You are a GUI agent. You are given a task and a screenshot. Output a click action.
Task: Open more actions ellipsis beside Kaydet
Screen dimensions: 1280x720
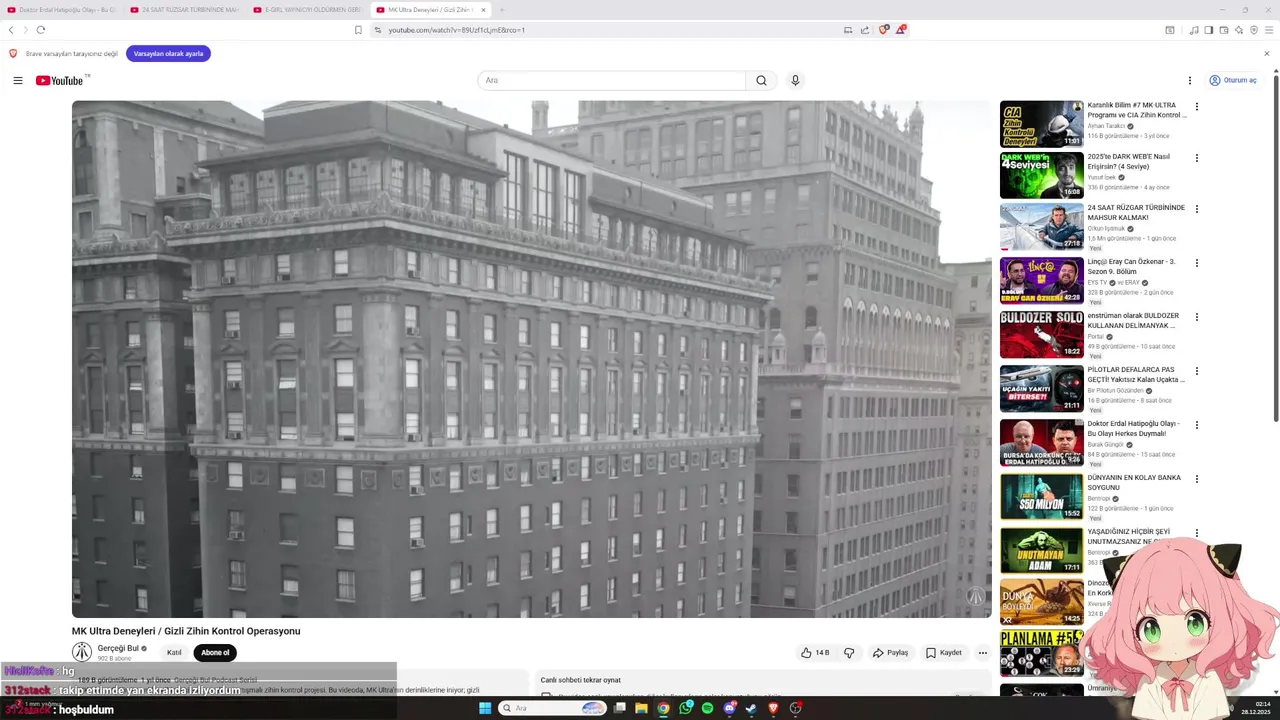pyautogui.click(x=982, y=653)
